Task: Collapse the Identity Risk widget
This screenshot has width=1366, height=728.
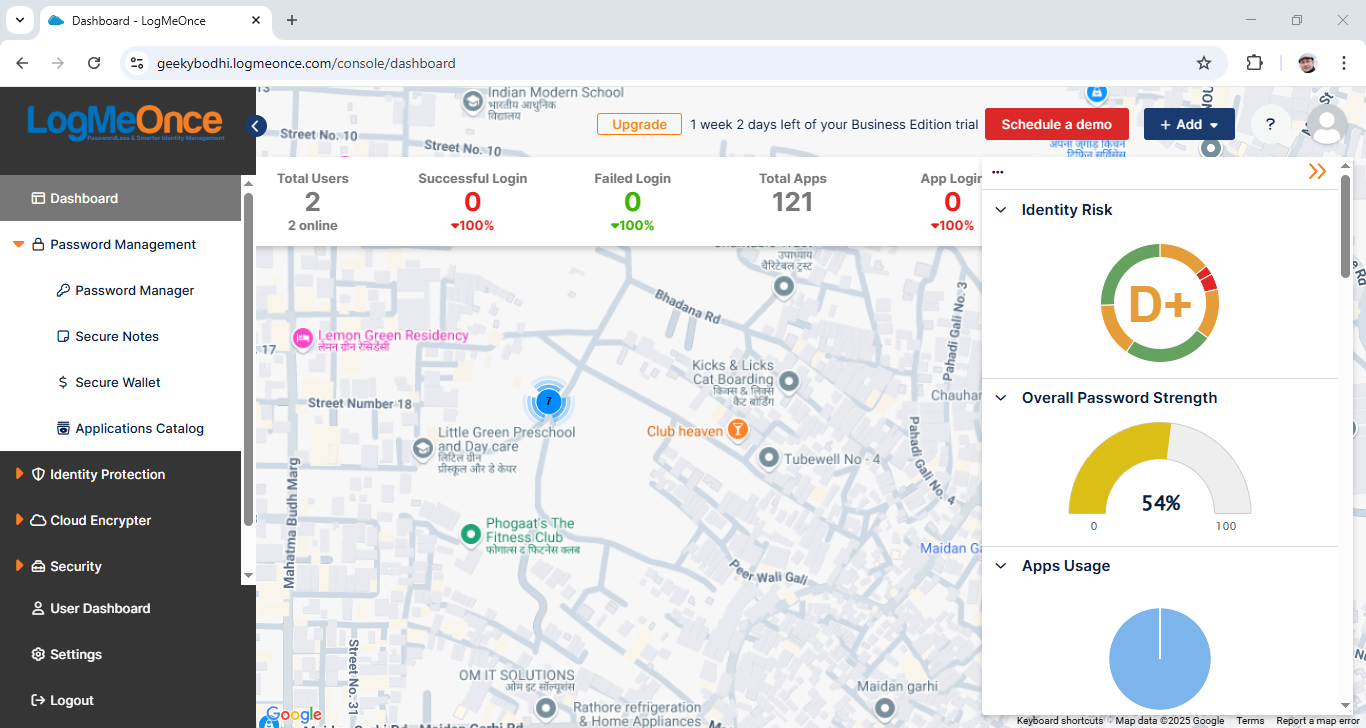Action: [x=1000, y=210]
